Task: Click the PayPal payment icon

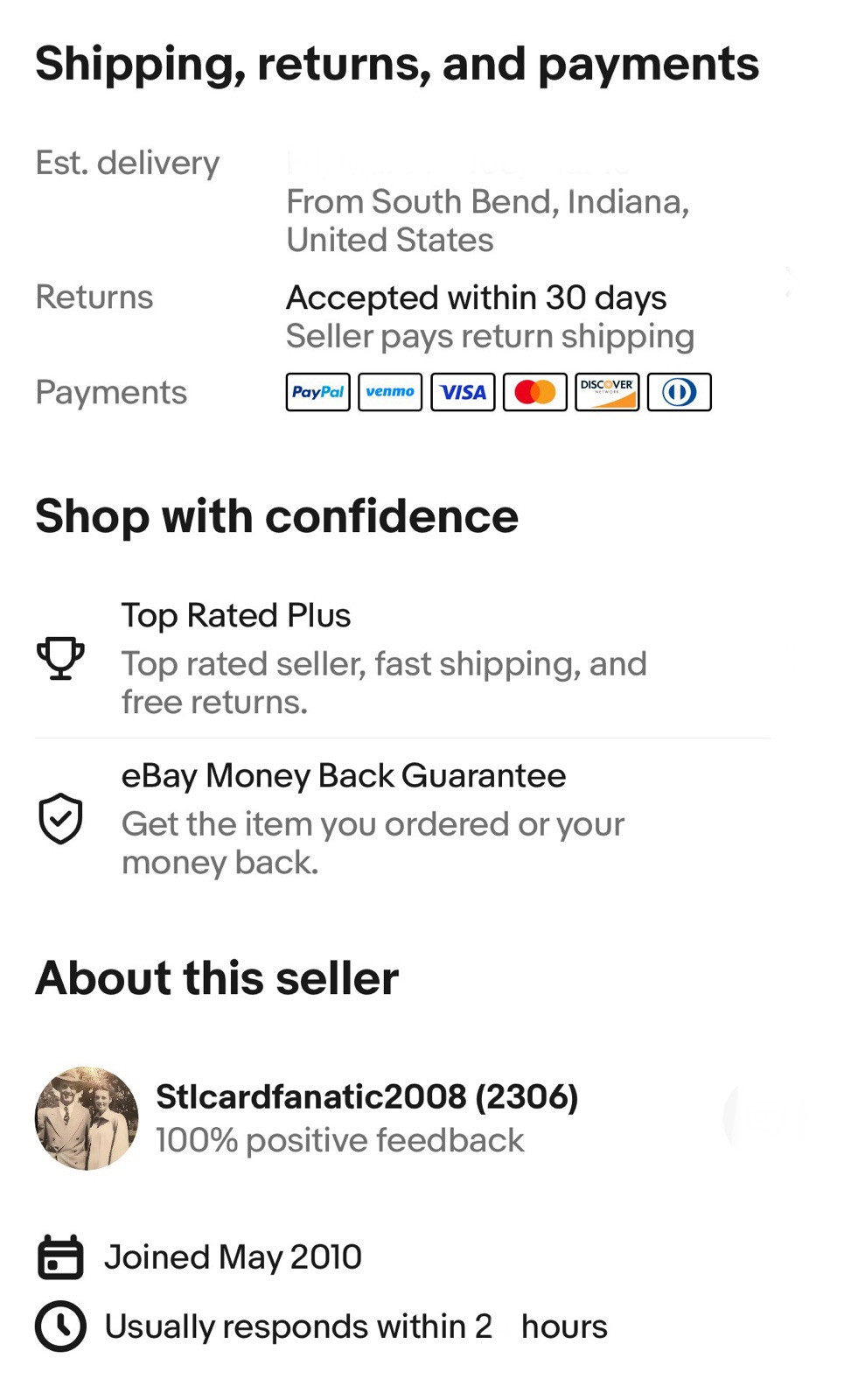Action: coord(317,392)
